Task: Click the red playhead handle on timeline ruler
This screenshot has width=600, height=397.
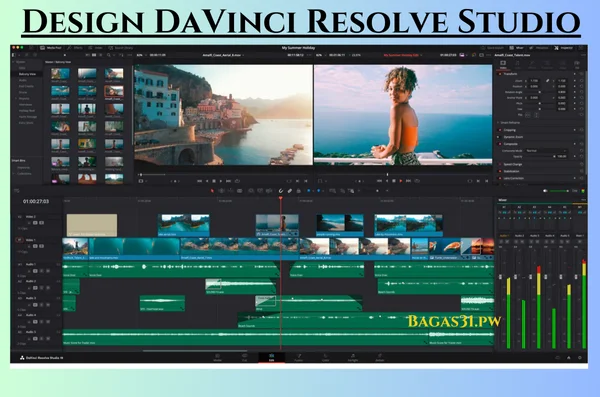Action: (280, 198)
